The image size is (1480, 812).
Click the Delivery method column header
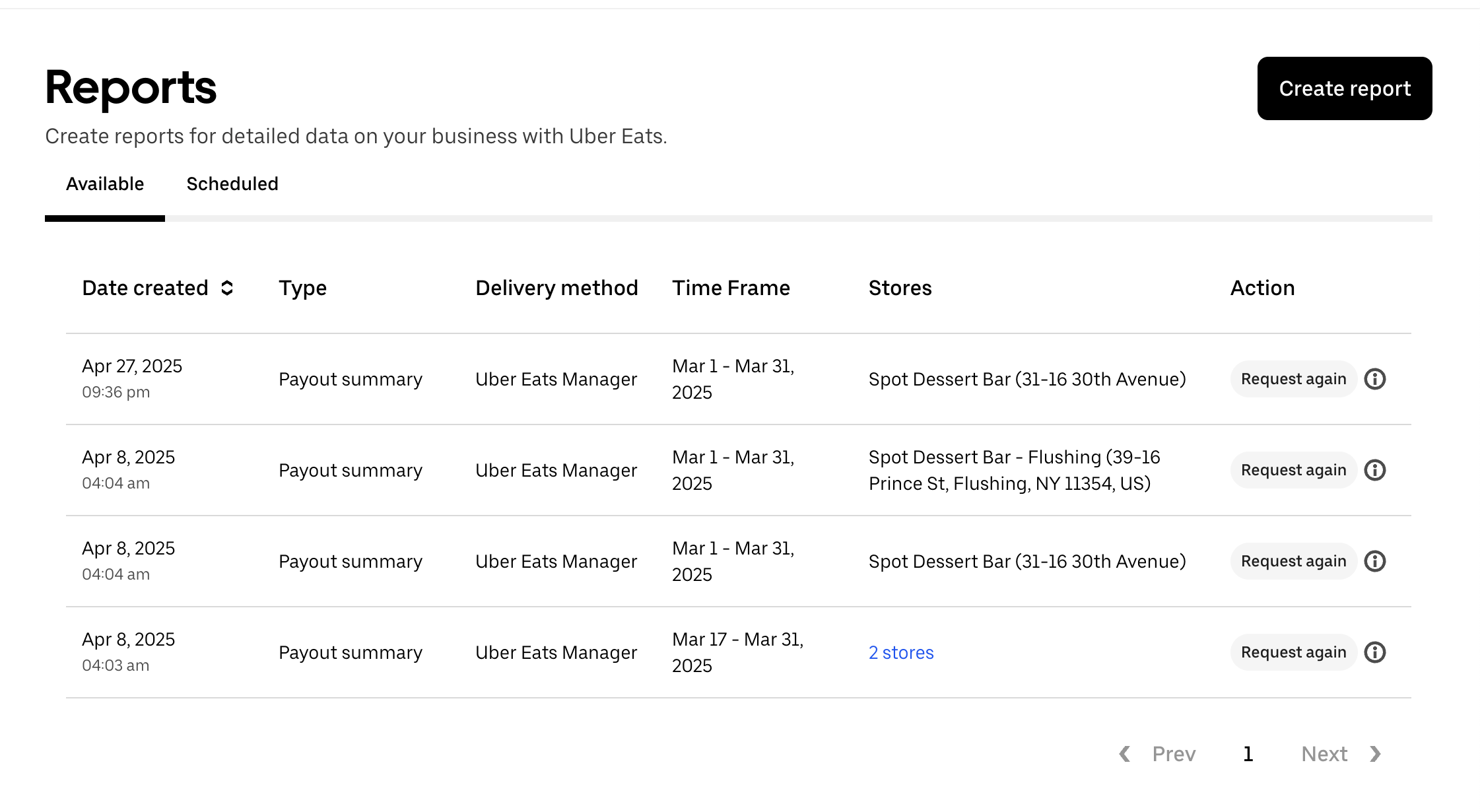click(556, 288)
